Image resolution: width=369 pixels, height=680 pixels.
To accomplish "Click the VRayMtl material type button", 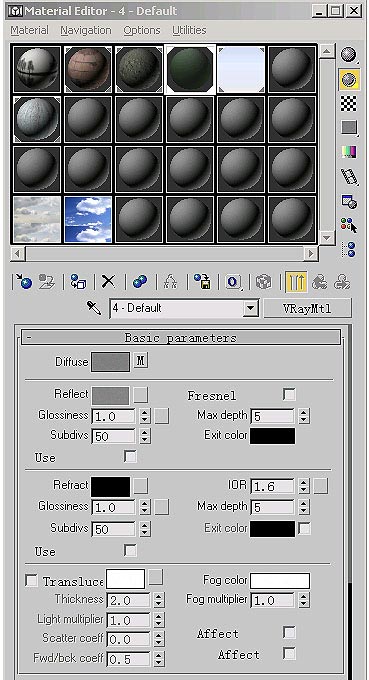I will pos(307,308).
